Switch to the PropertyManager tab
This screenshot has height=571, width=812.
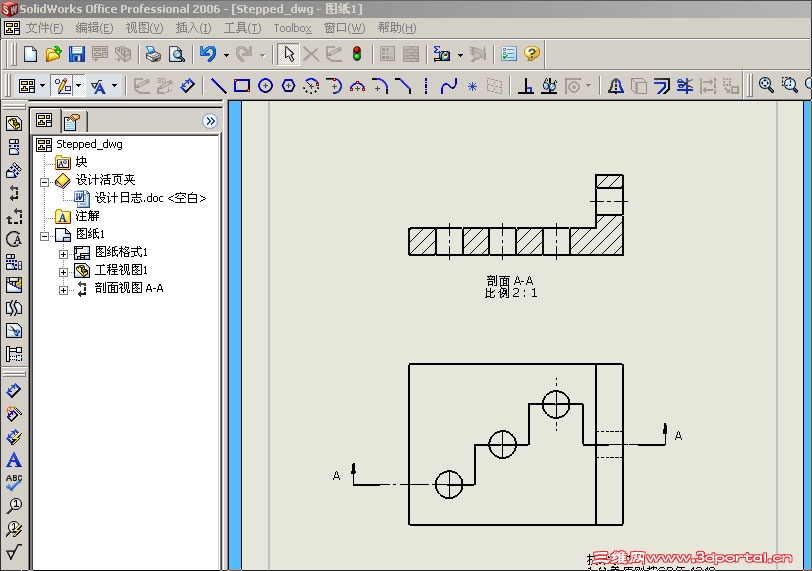coord(72,122)
